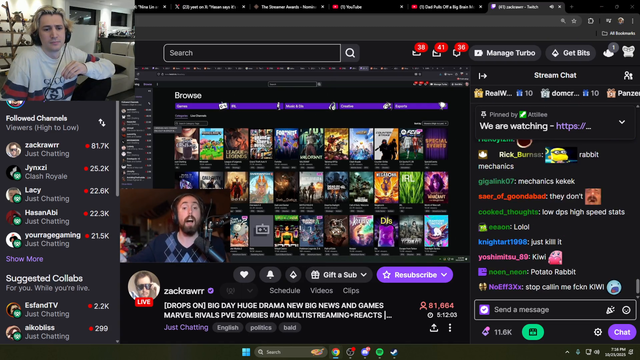Click the purple Chat send button
Image resolution: width=640 pixels, height=360 pixels.
622,332
